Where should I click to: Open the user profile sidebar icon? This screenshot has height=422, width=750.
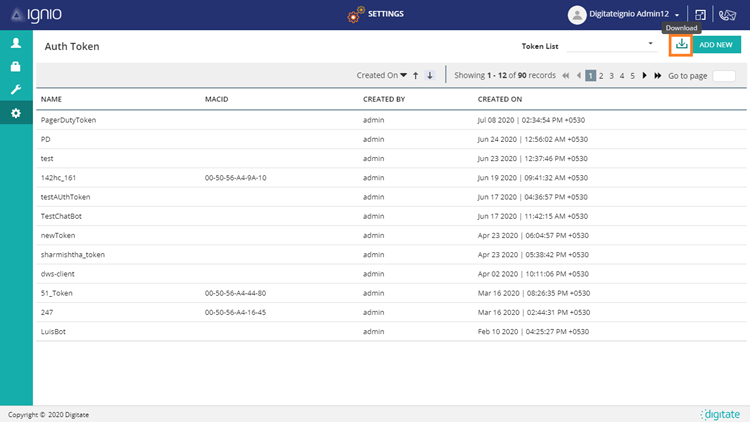point(16,44)
